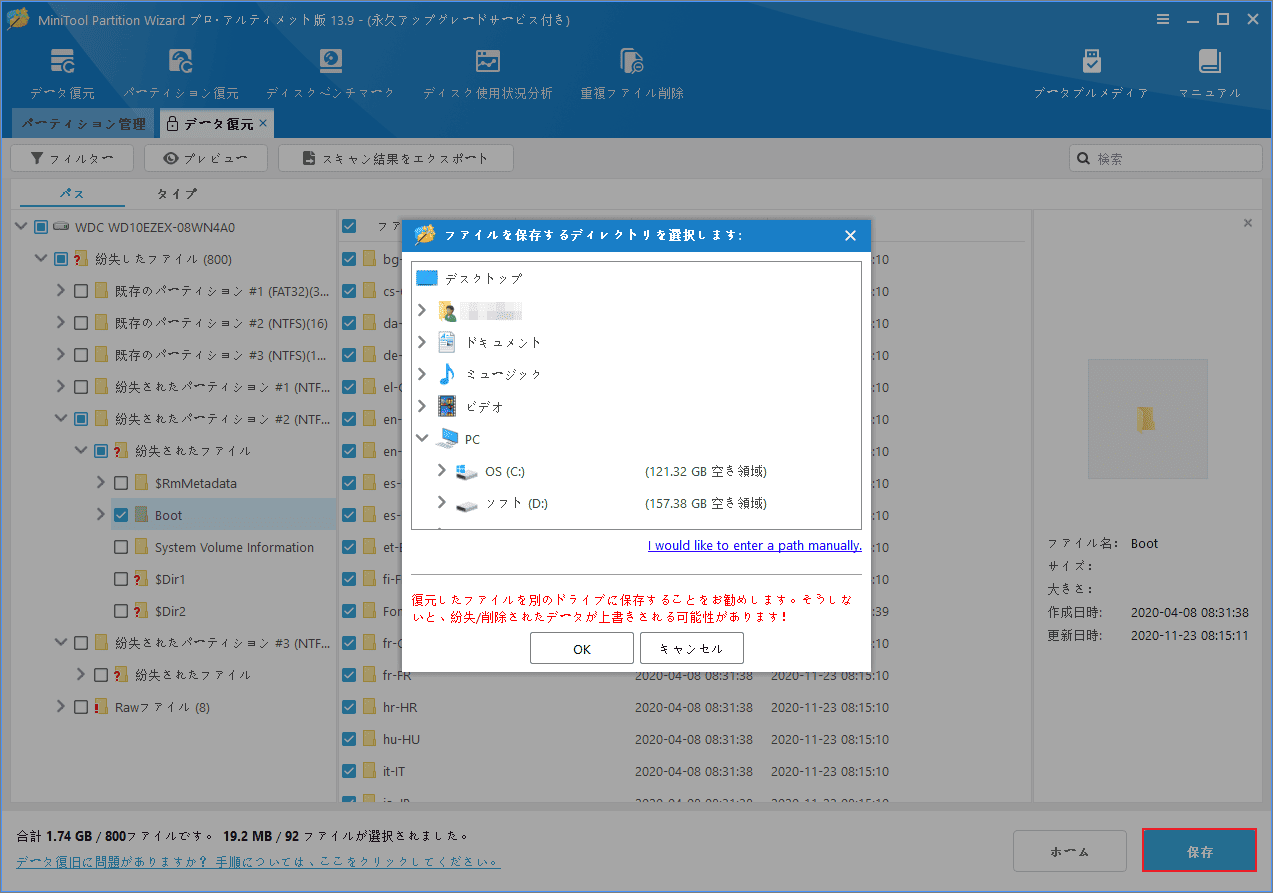Viewport: 1273px width, 893px height.
Task: Collapse the PC node in dialog
Action: (423, 439)
